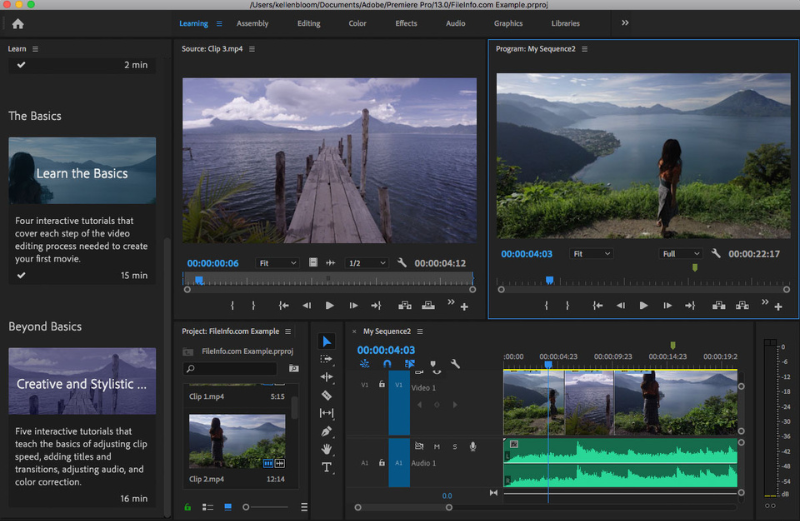Click the Home icon in top bar
This screenshot has height=521, width=800.
click(17, 23)
